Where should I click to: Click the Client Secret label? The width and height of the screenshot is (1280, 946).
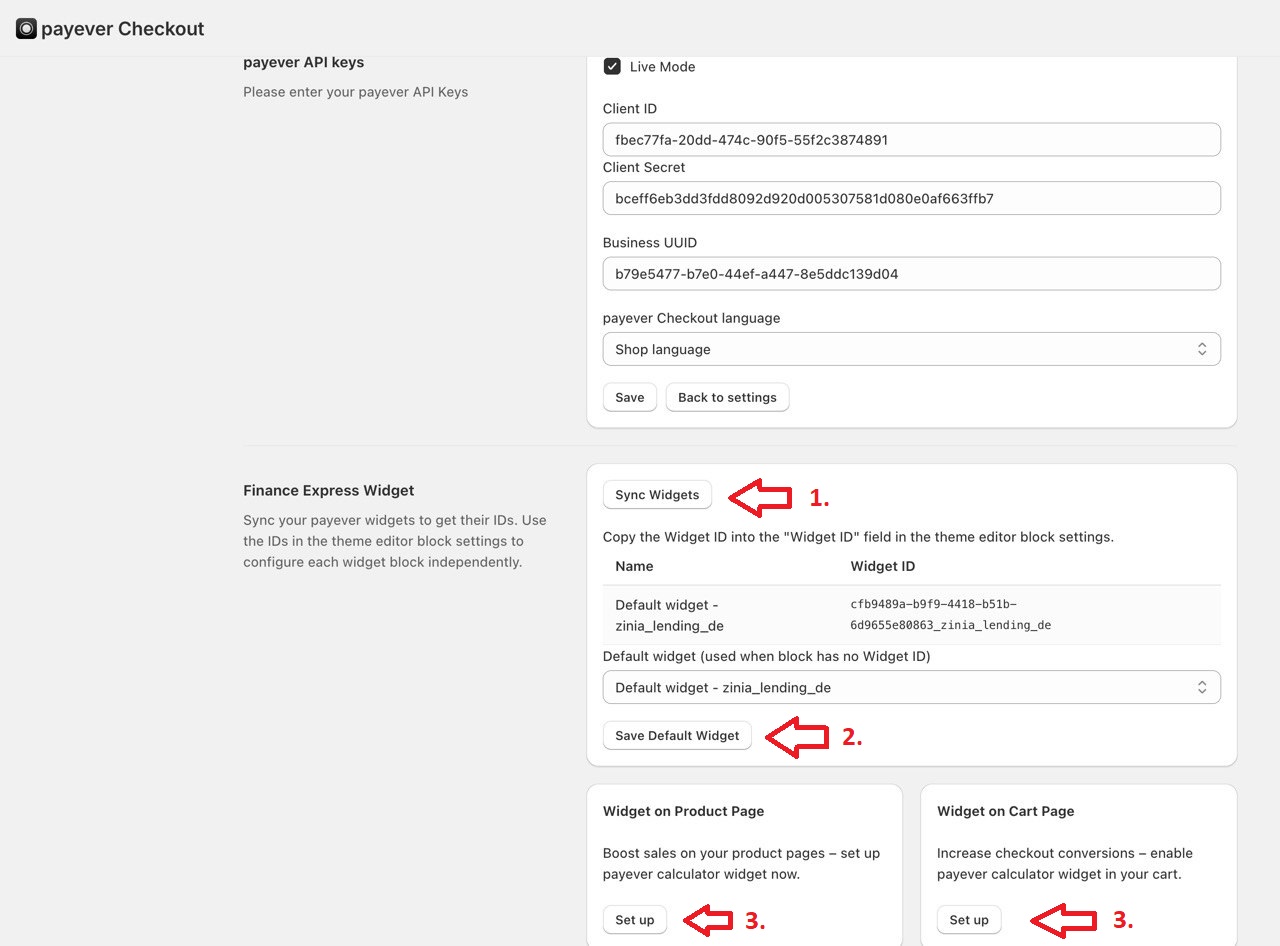pyautogui.click(x=644, y=167)
